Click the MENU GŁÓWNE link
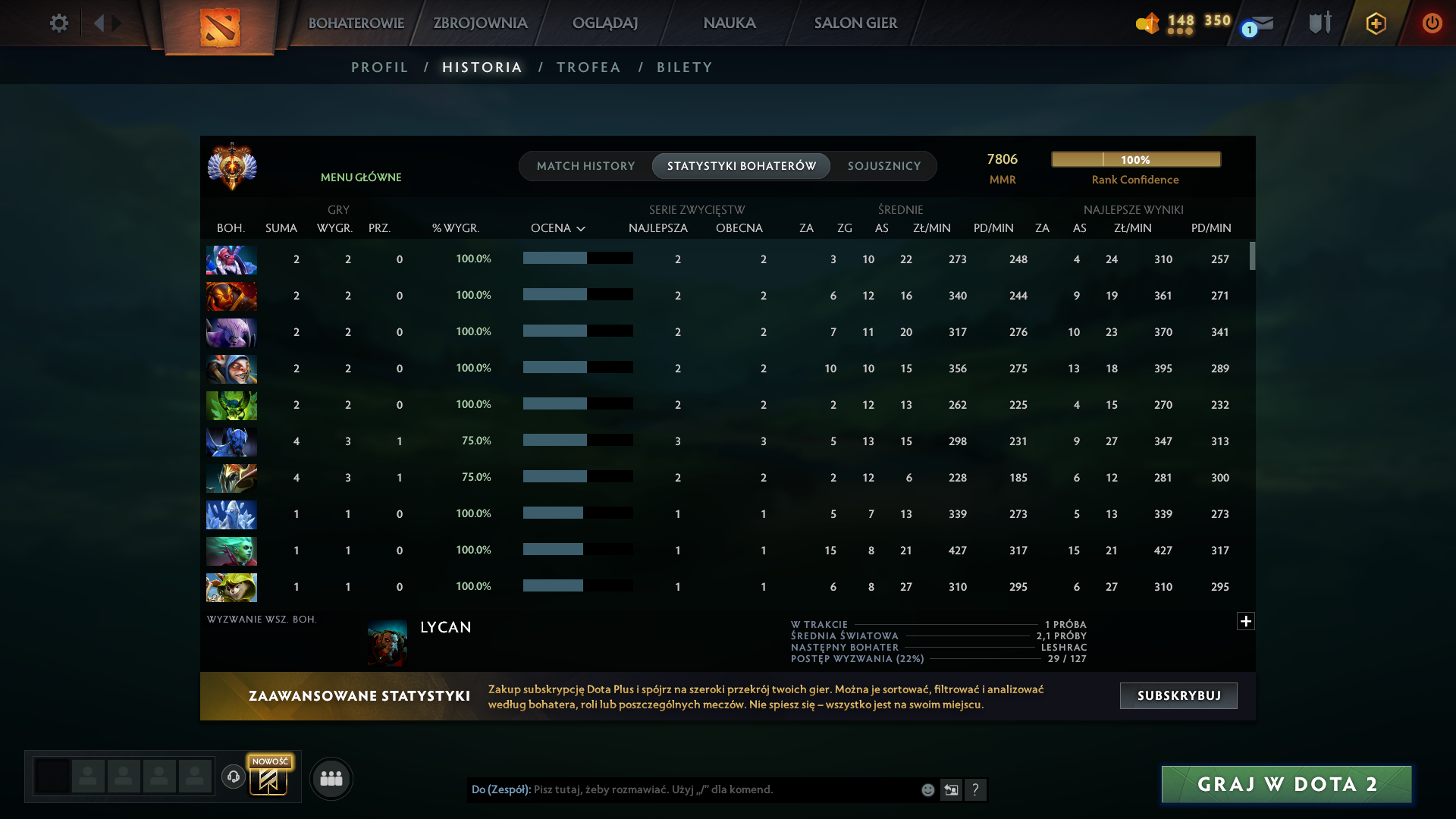The image size is (1456, 819). tap(361, 177)
